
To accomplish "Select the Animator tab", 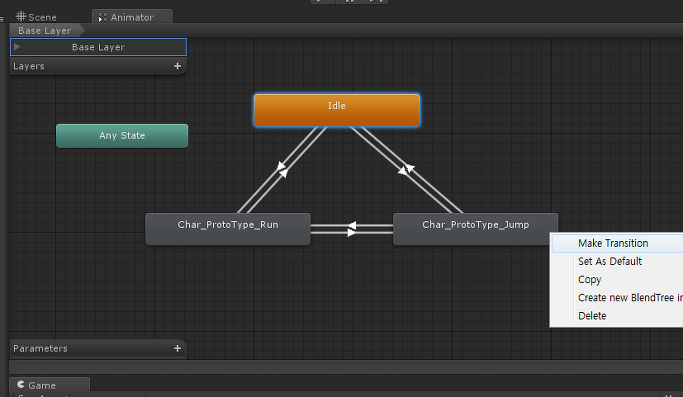I will [x=132, y=17].
